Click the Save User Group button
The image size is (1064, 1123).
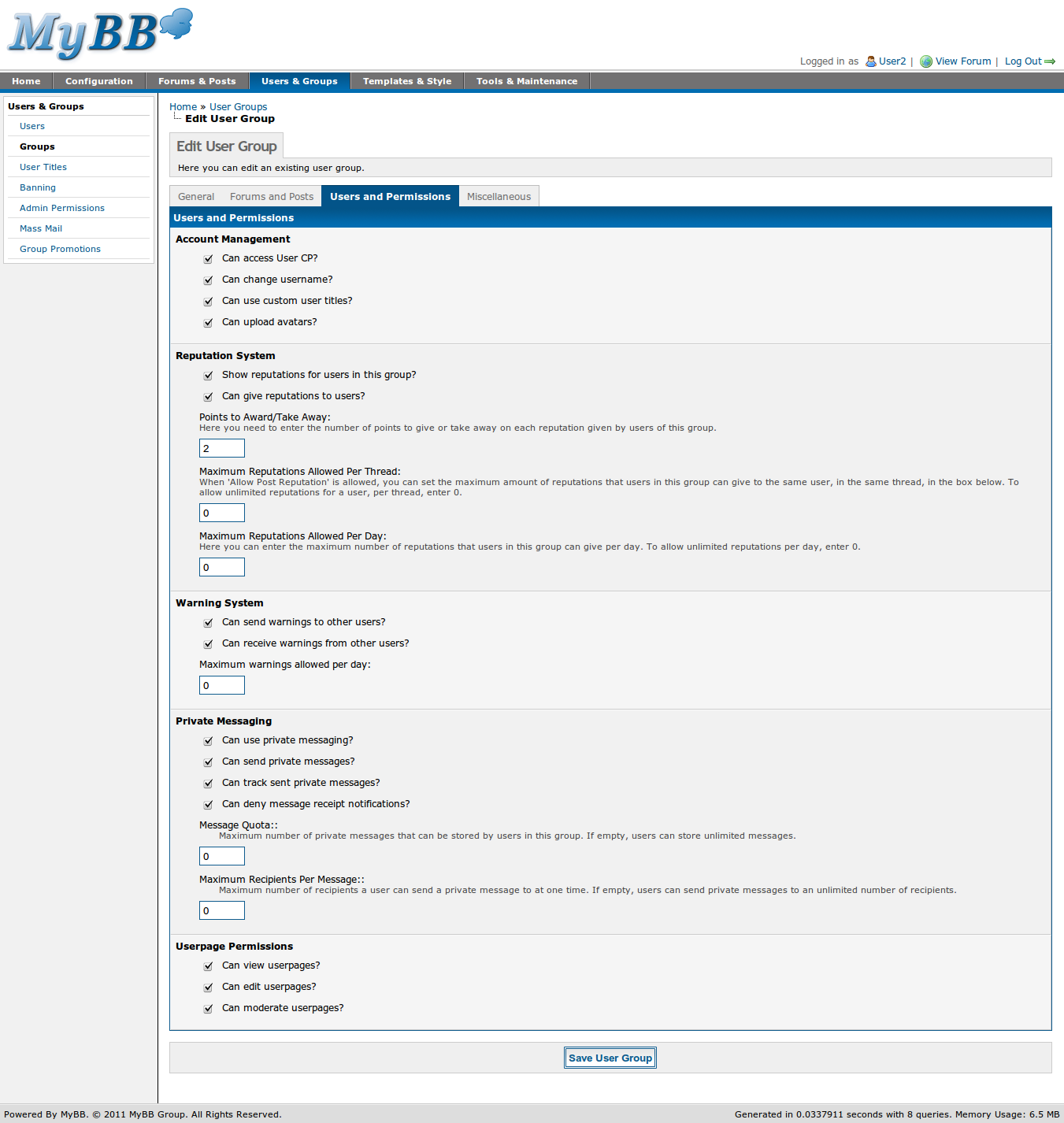click(x=610, y=1058)
